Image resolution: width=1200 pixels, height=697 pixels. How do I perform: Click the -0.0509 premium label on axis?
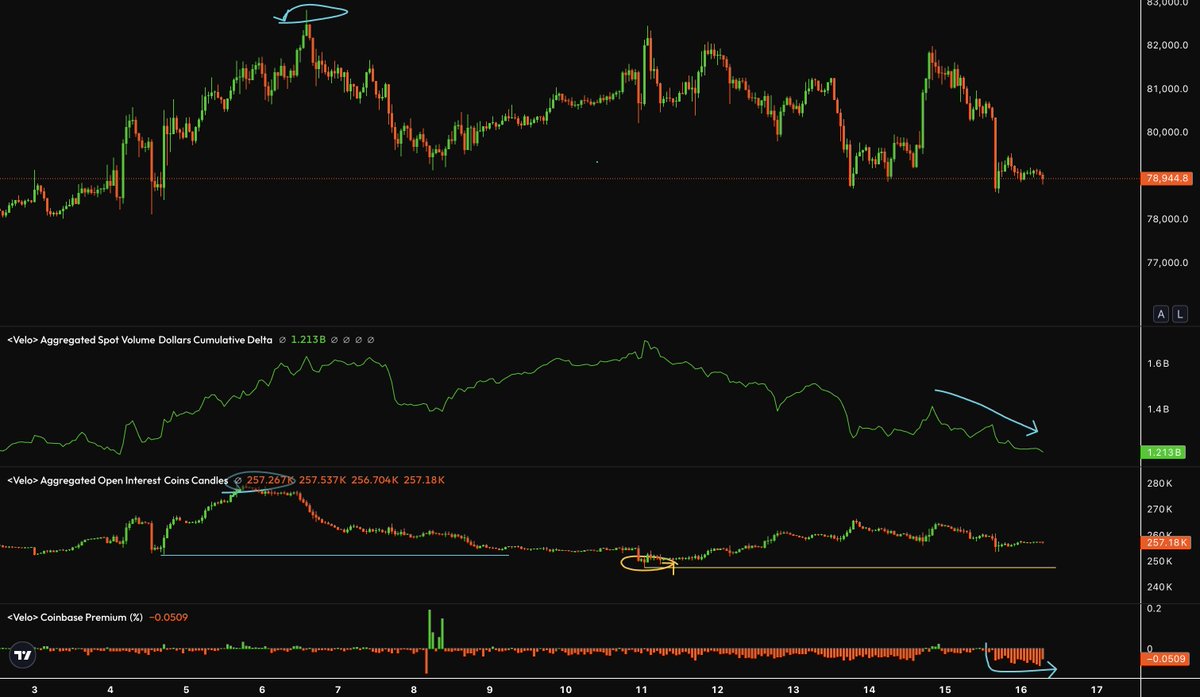tap(1165, 659)
